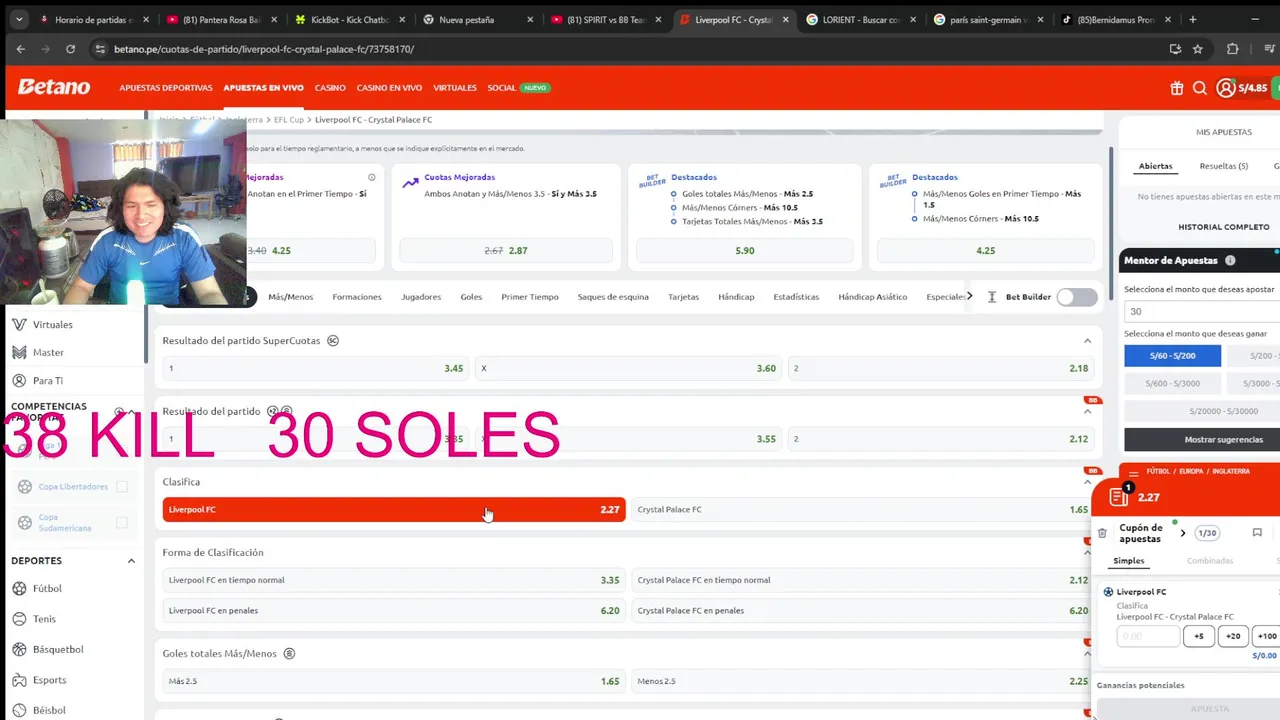Open CASINO EN VIVO menu item
Image resolution: width=1280 pixels, height=720 pixels.
(389, 88)
